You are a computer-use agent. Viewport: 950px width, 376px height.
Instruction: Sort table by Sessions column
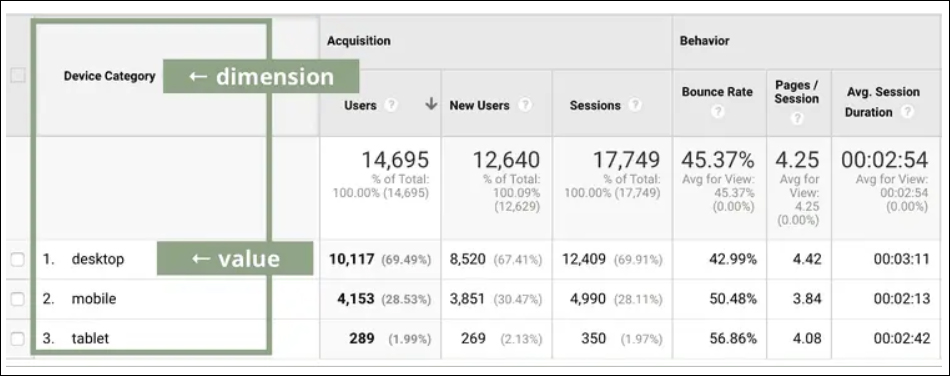pyautogui.click(x=595, y=105)
